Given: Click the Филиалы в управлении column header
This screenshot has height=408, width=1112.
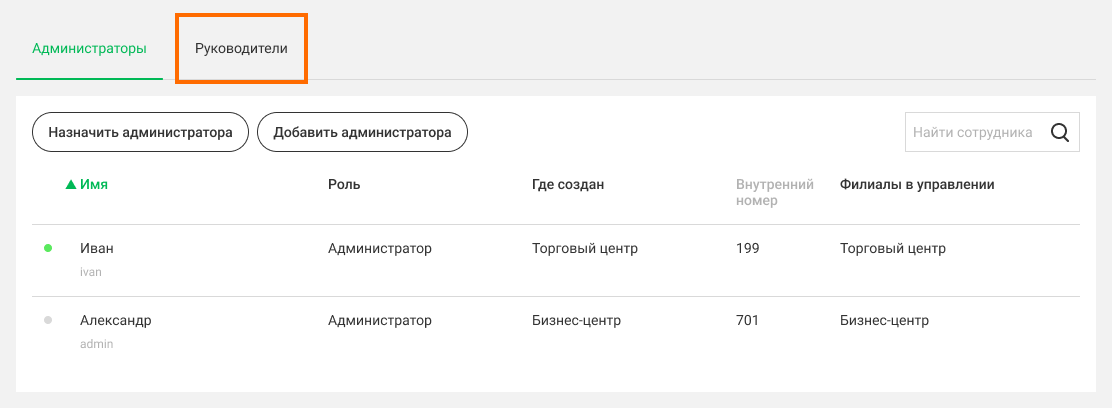Looking at the screenshot, I should pos(917,184).
